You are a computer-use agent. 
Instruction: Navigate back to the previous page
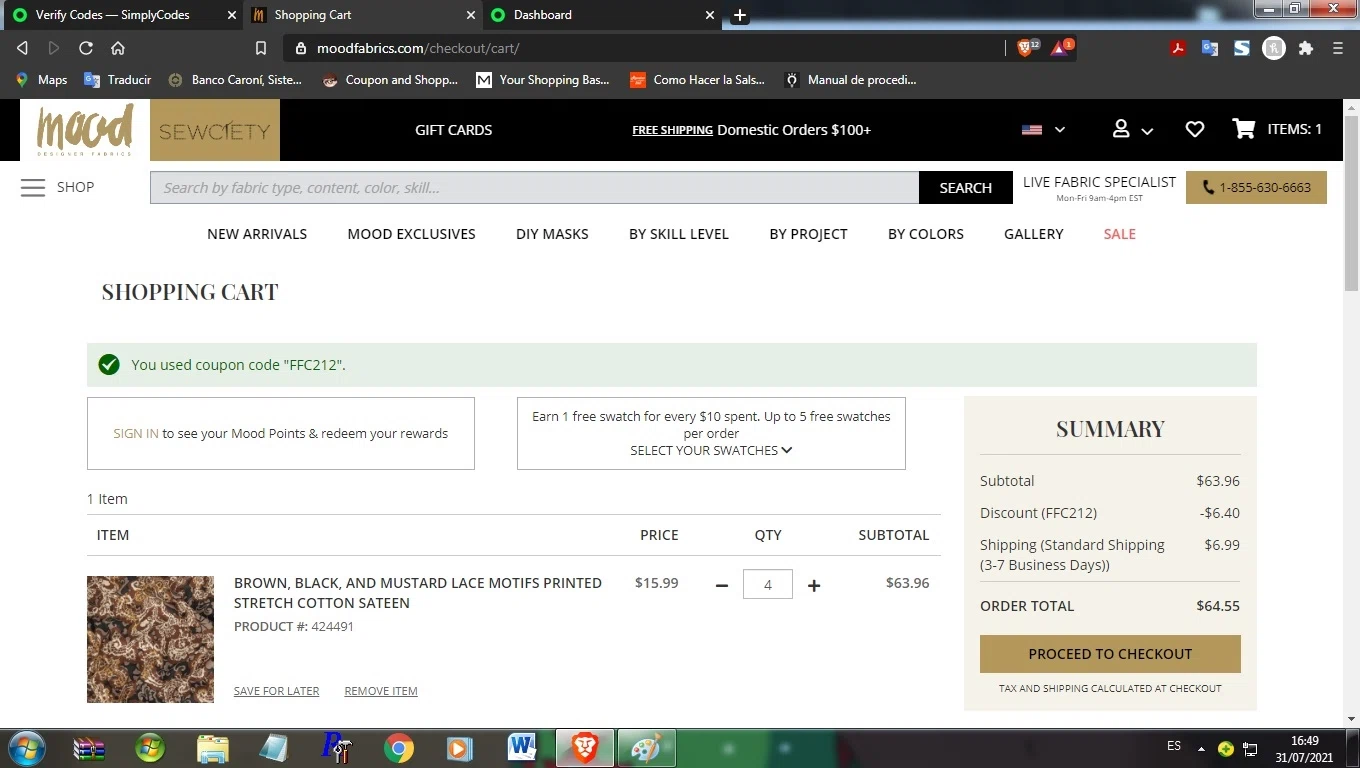point(22,48)
